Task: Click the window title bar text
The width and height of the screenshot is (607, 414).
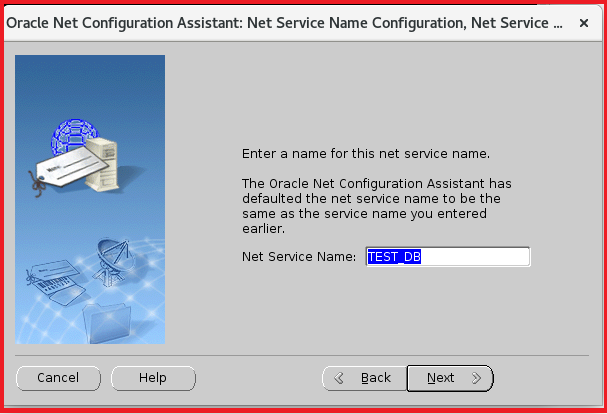Action: (x=285, y=23)
